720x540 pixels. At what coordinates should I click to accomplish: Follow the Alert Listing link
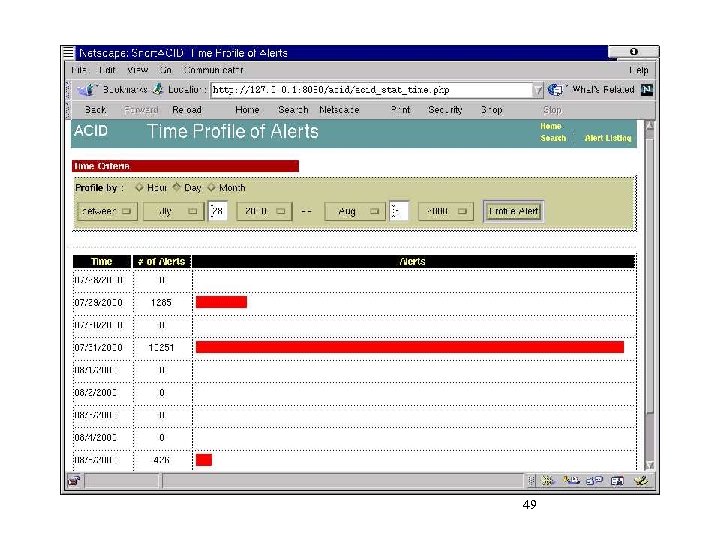(608, 138)
